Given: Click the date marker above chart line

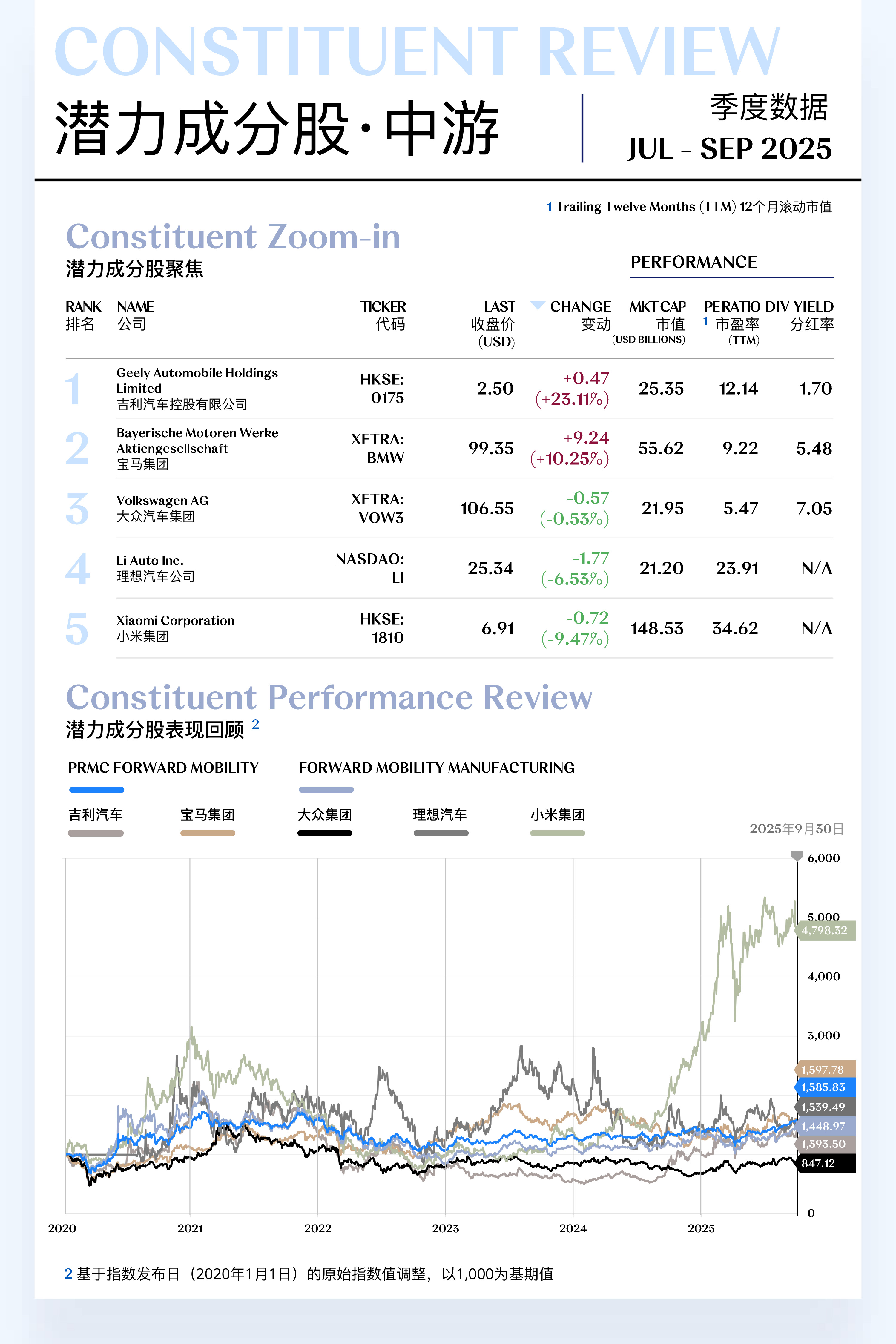Looking at the screenshot, I should click(x=797, y=855).
